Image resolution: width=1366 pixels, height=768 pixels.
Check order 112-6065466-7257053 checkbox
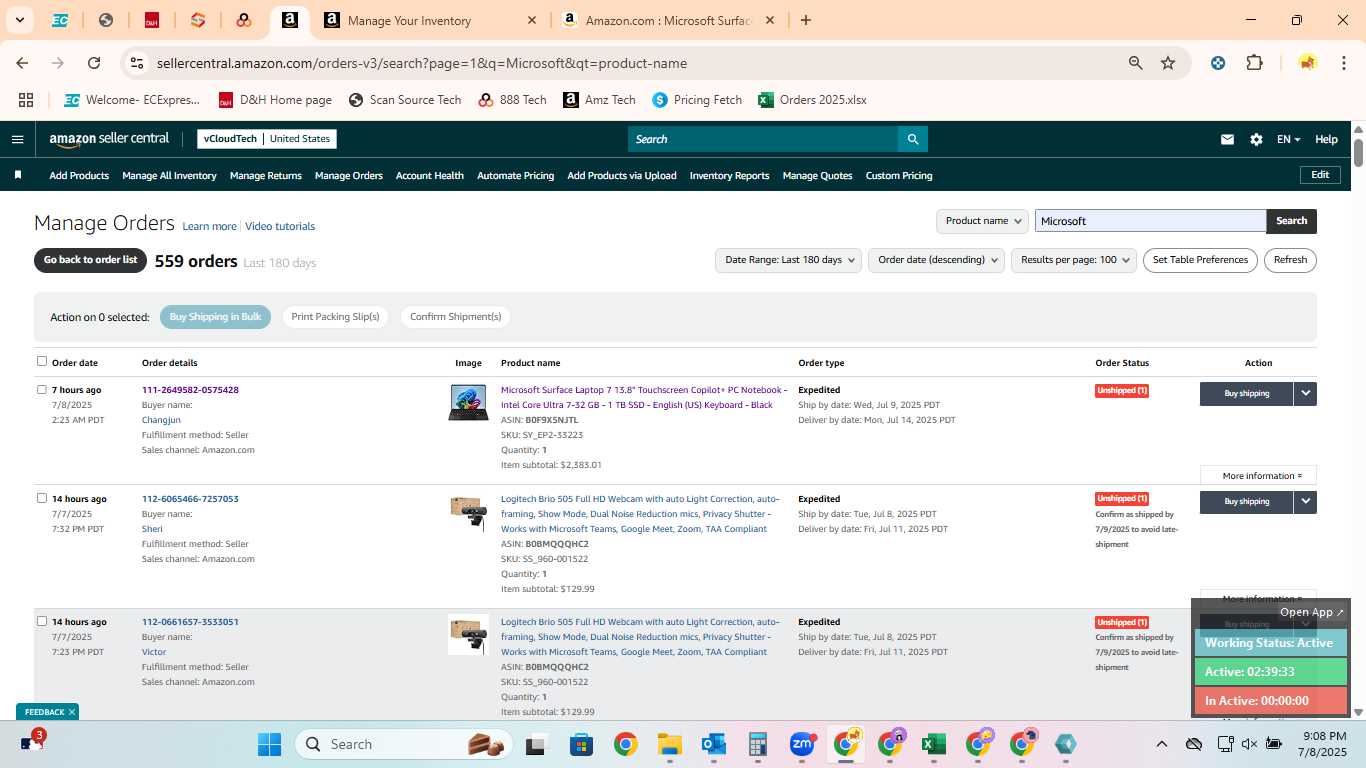click(x=42, y=498)
